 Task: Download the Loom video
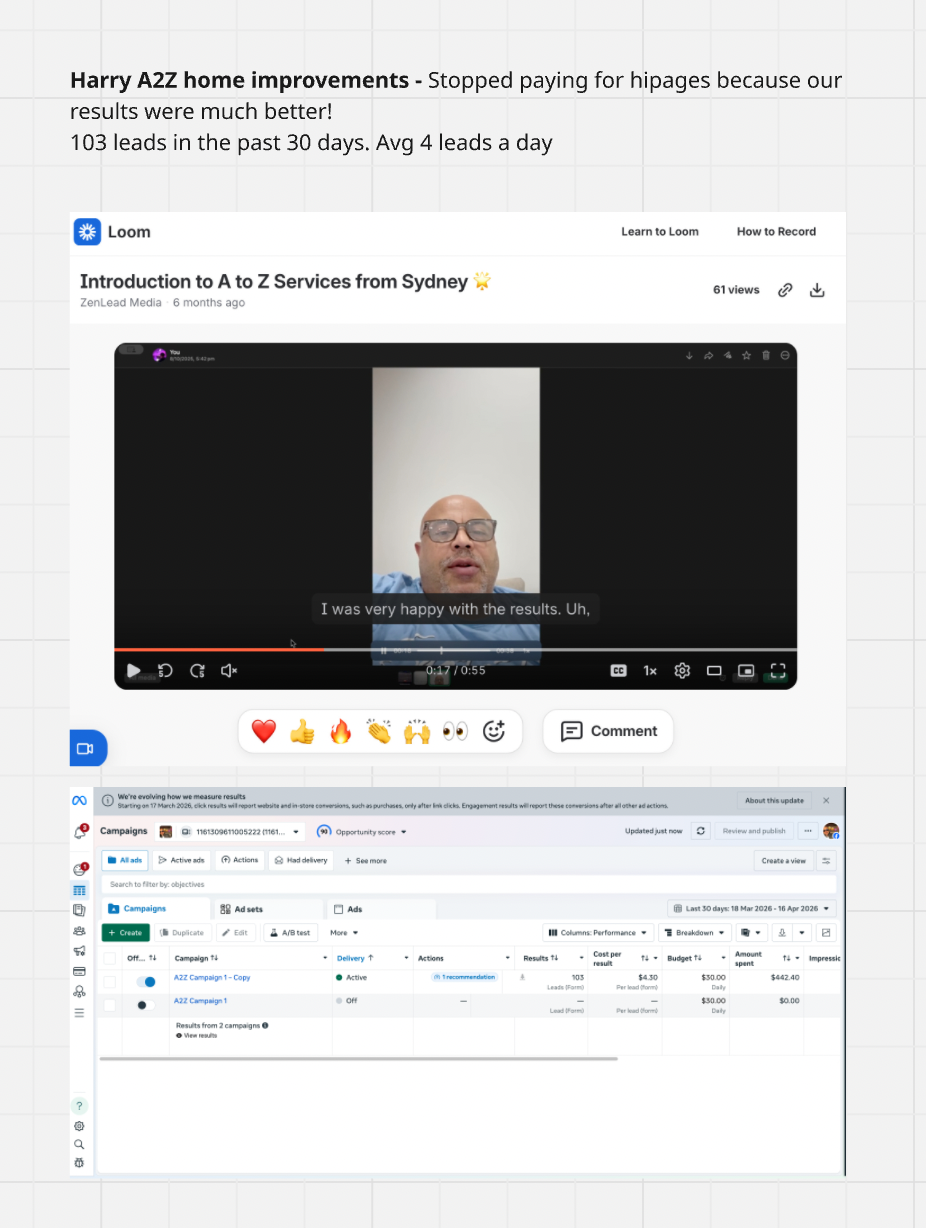817,290
